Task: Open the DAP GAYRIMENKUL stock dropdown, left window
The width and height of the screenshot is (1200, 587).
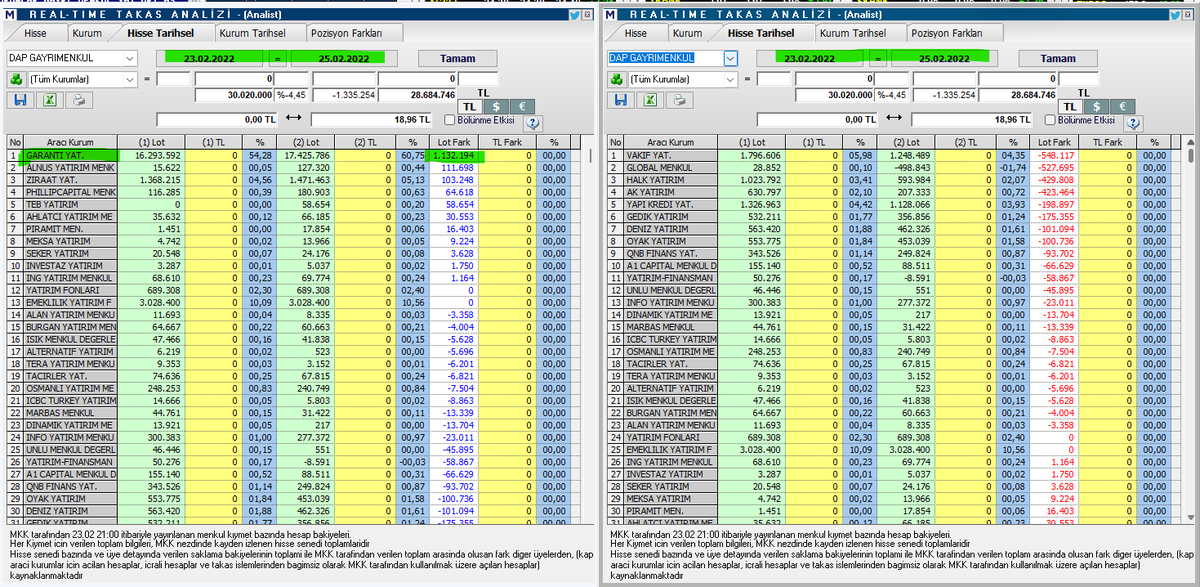Action: (x=130, y=58)
